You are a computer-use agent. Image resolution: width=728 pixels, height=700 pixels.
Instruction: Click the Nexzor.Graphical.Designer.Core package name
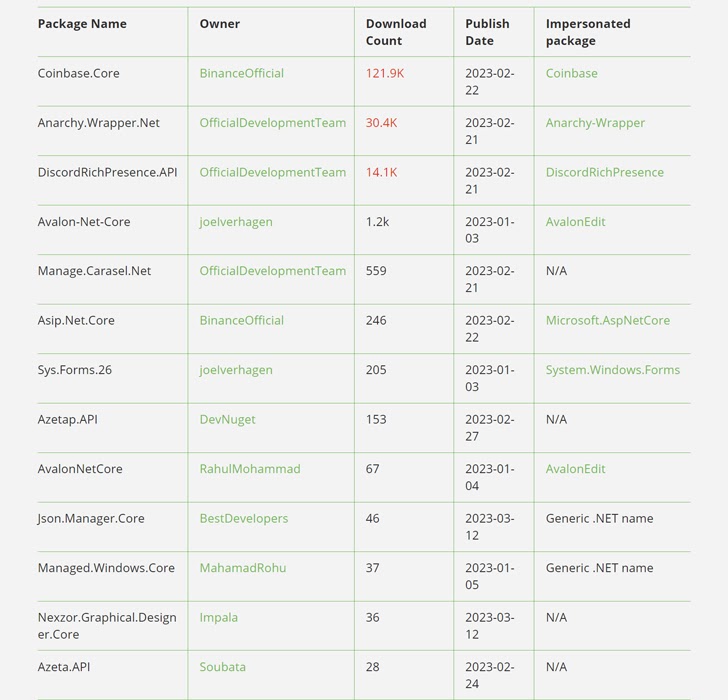(x=106, y=625)
